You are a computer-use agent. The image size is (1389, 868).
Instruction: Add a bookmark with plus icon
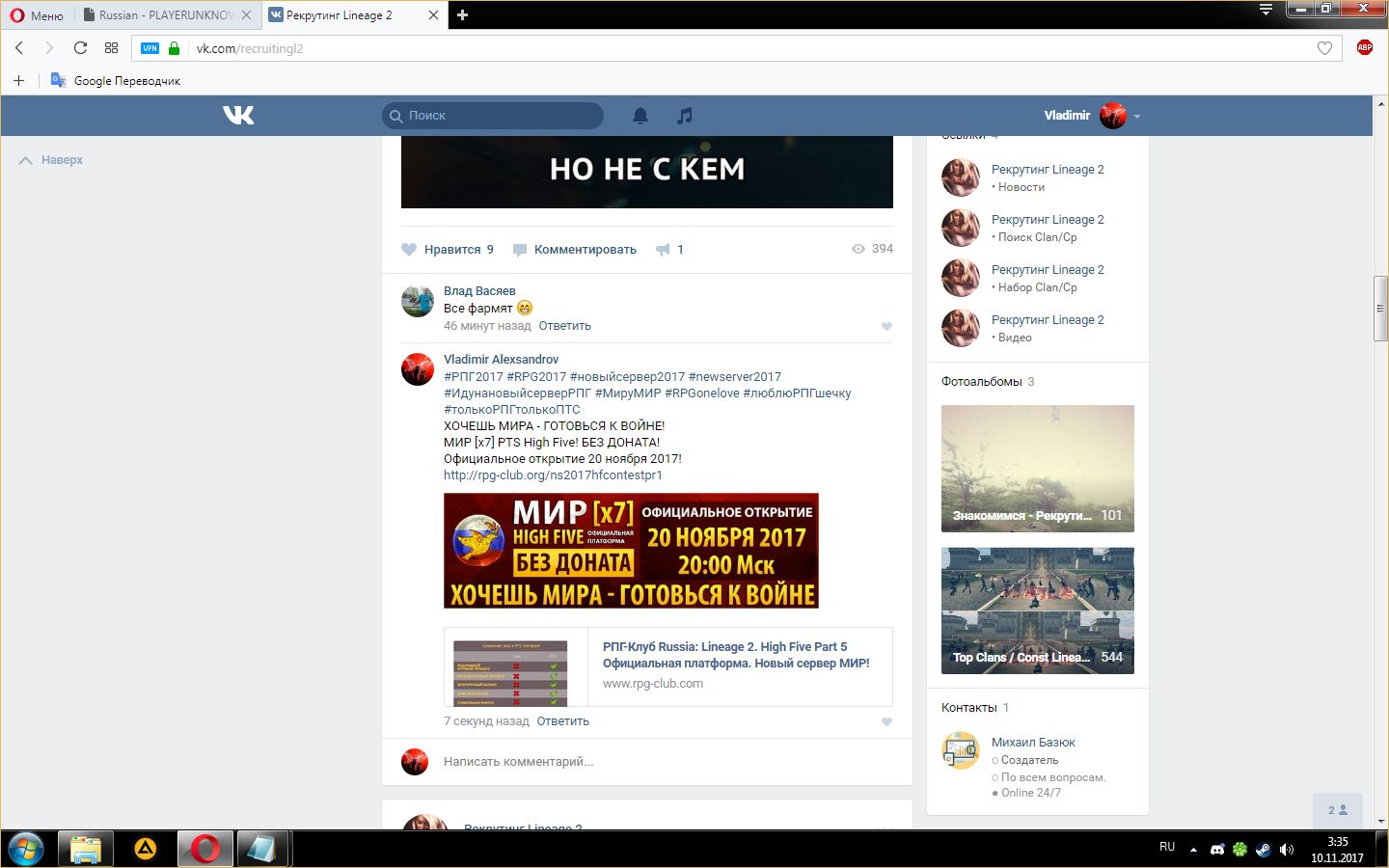pyautogui.click(x=18, y=80)
